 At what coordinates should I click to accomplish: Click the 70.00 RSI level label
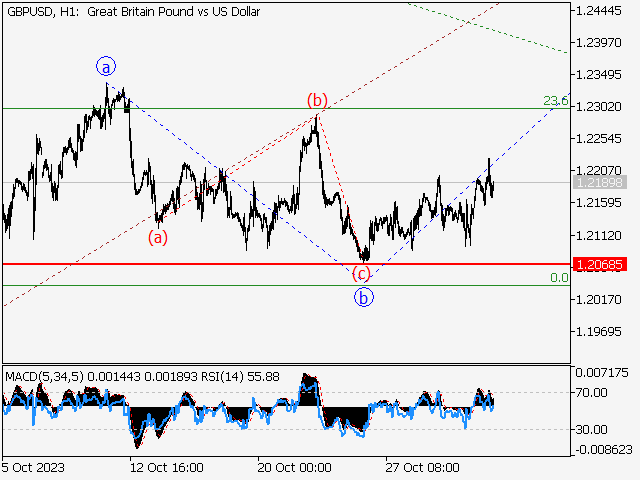point(591,393)
